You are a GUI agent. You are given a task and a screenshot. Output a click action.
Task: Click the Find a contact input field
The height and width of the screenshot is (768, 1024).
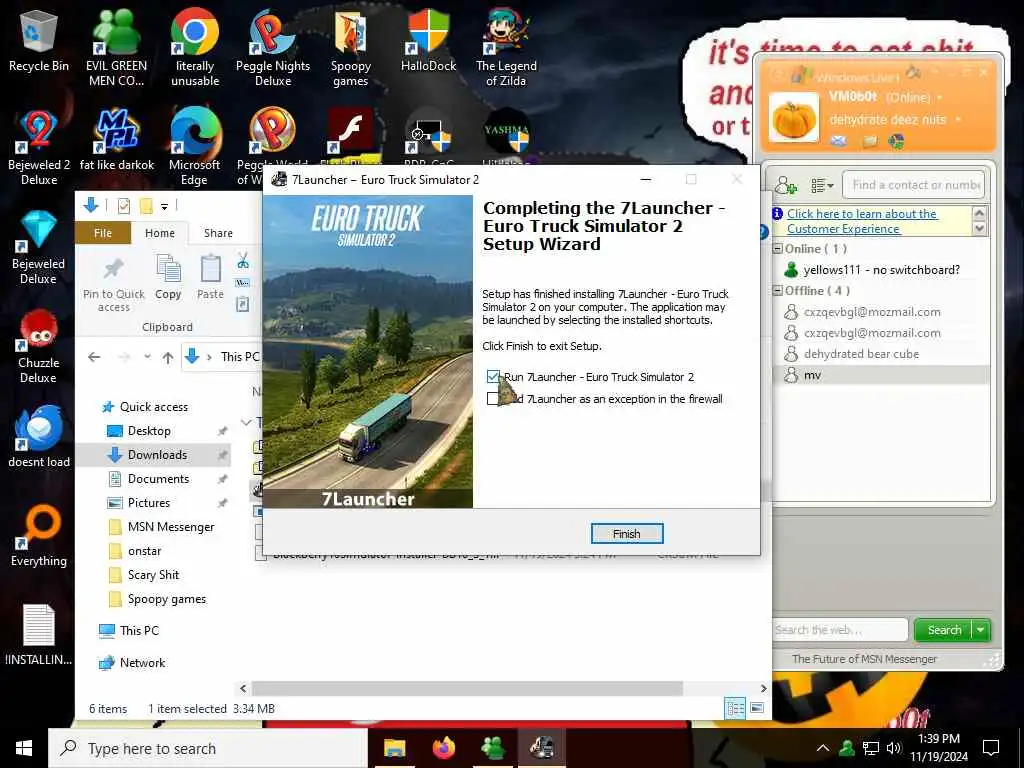point(913,185)
